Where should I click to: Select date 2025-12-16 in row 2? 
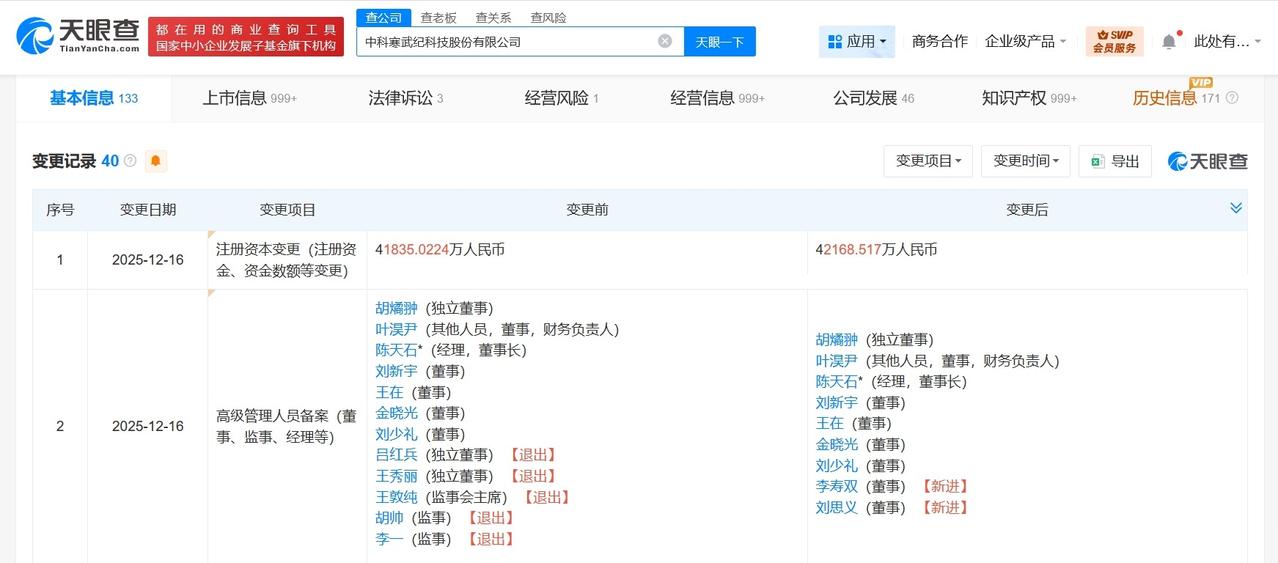[x=148, y=426]
